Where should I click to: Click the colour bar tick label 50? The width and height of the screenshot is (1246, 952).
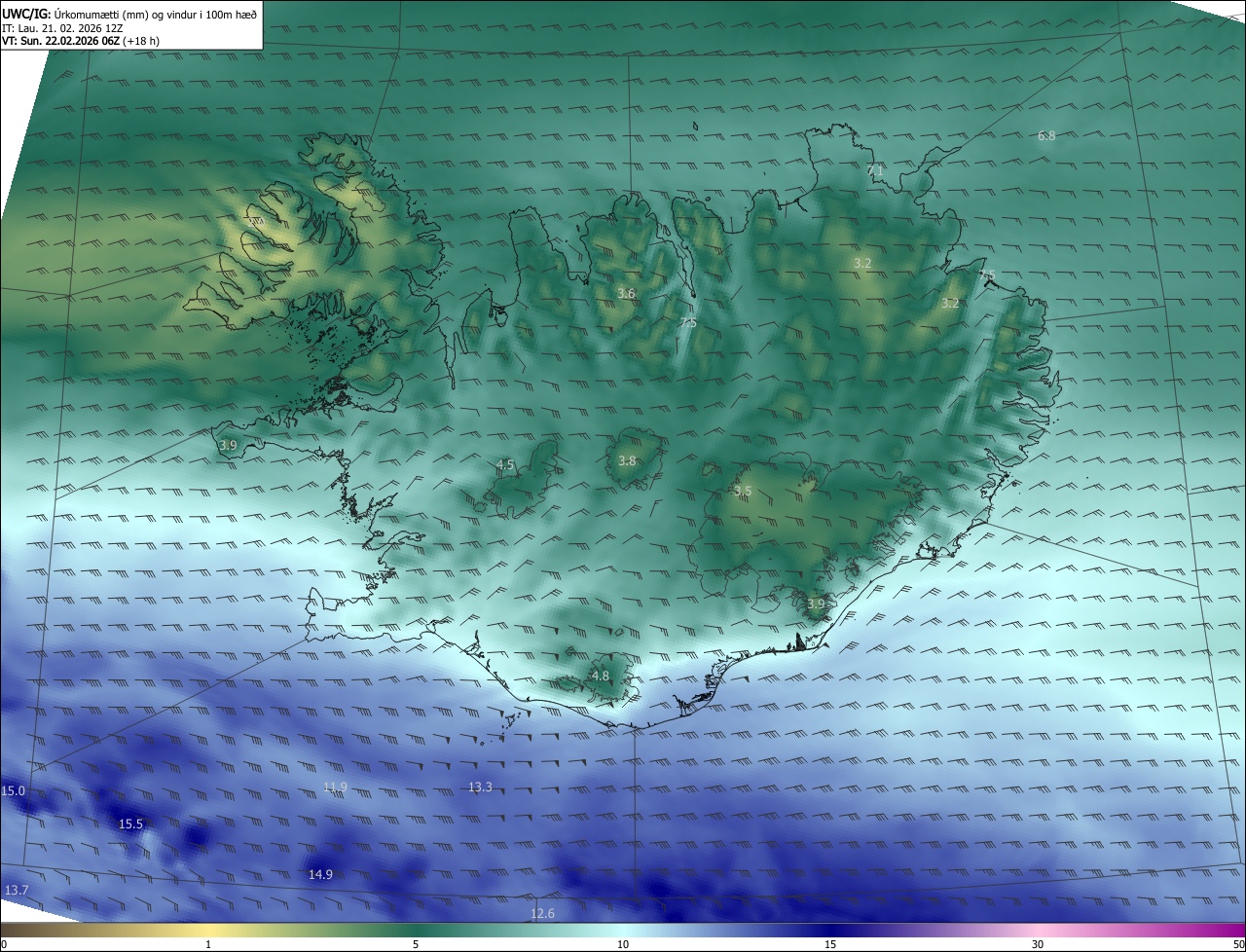click(1238, 944)
